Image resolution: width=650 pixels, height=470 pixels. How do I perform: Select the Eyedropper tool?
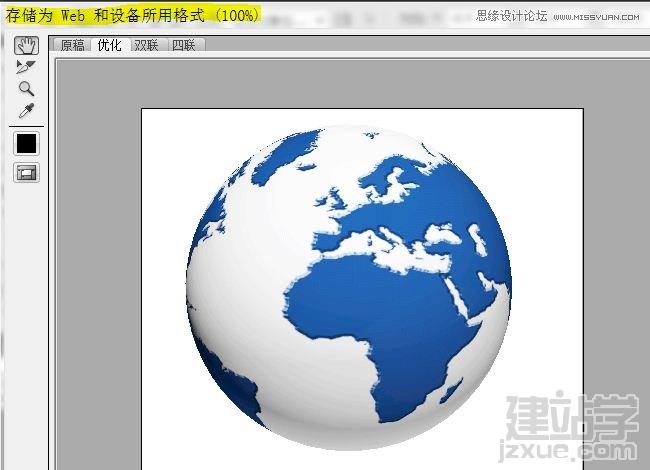(x=26, y=111)
